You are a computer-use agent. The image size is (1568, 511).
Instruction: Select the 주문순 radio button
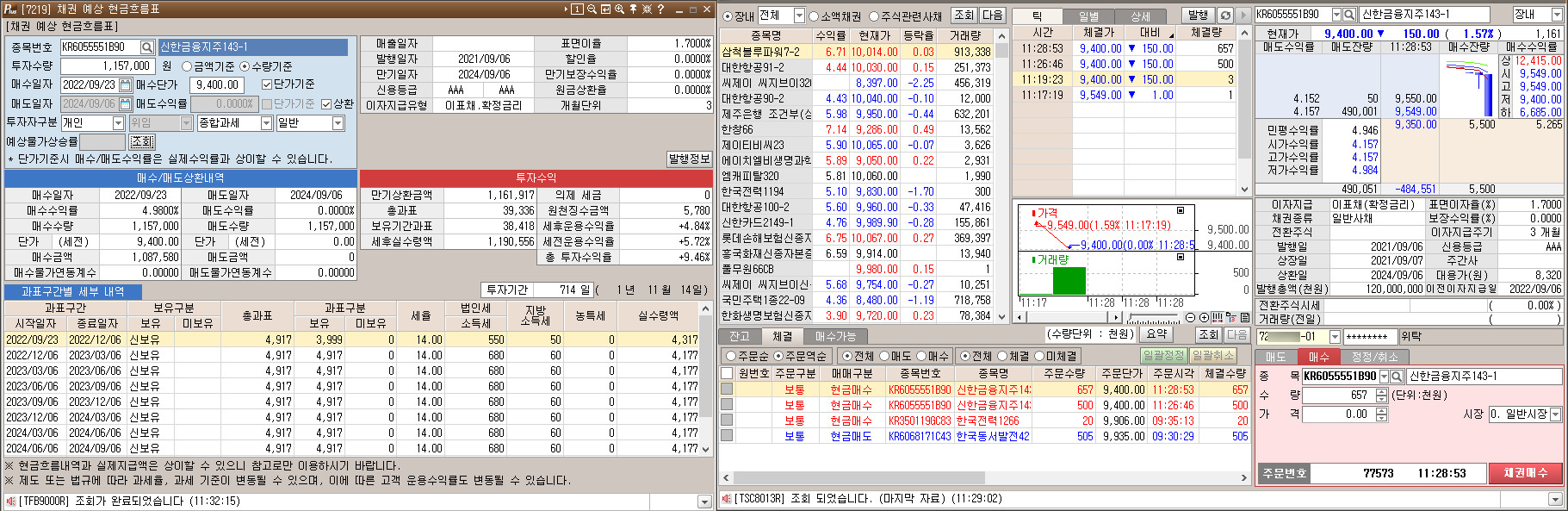[x=731, y=356]
